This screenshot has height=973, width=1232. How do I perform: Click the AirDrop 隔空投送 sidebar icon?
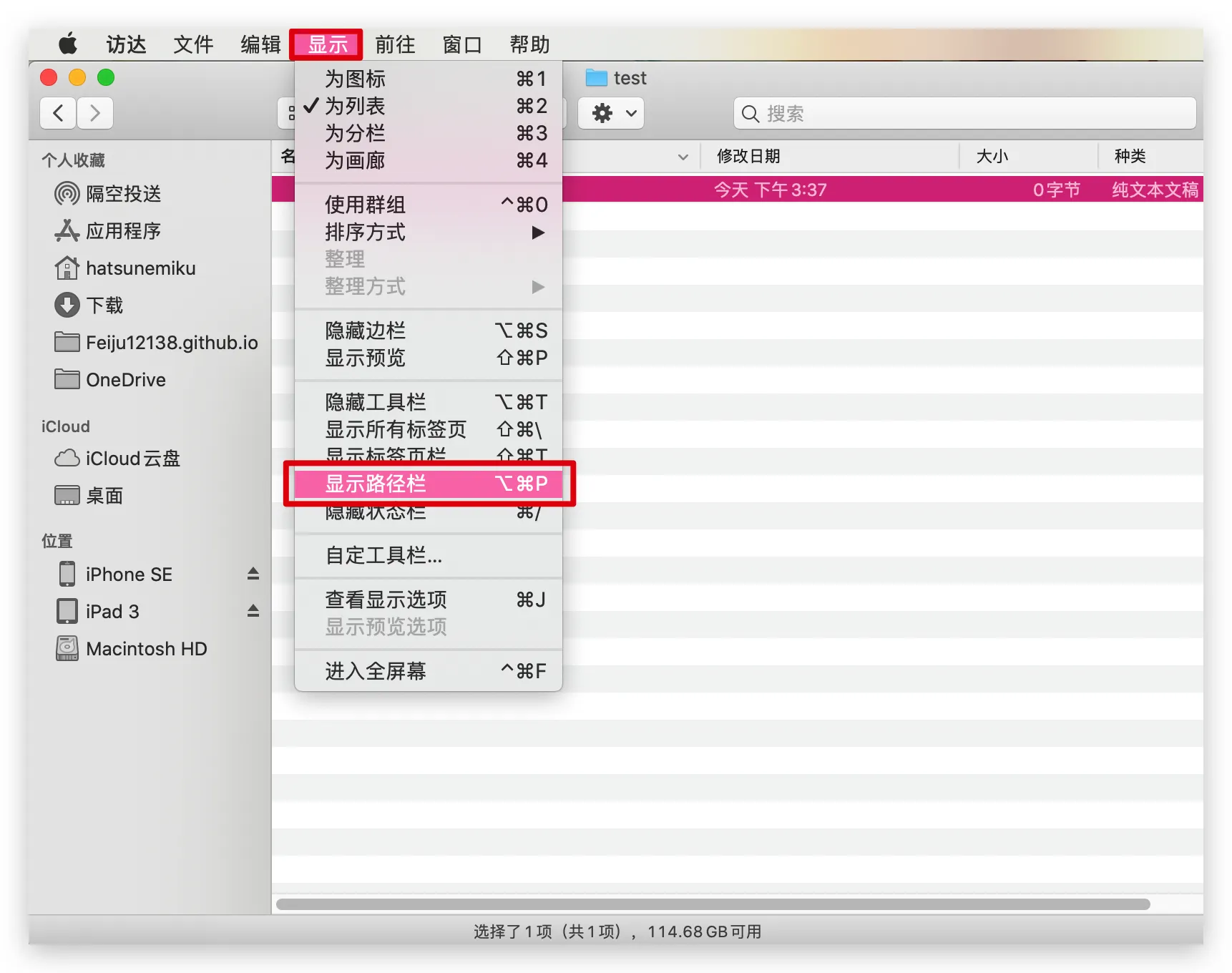click(x=67, y=194)
